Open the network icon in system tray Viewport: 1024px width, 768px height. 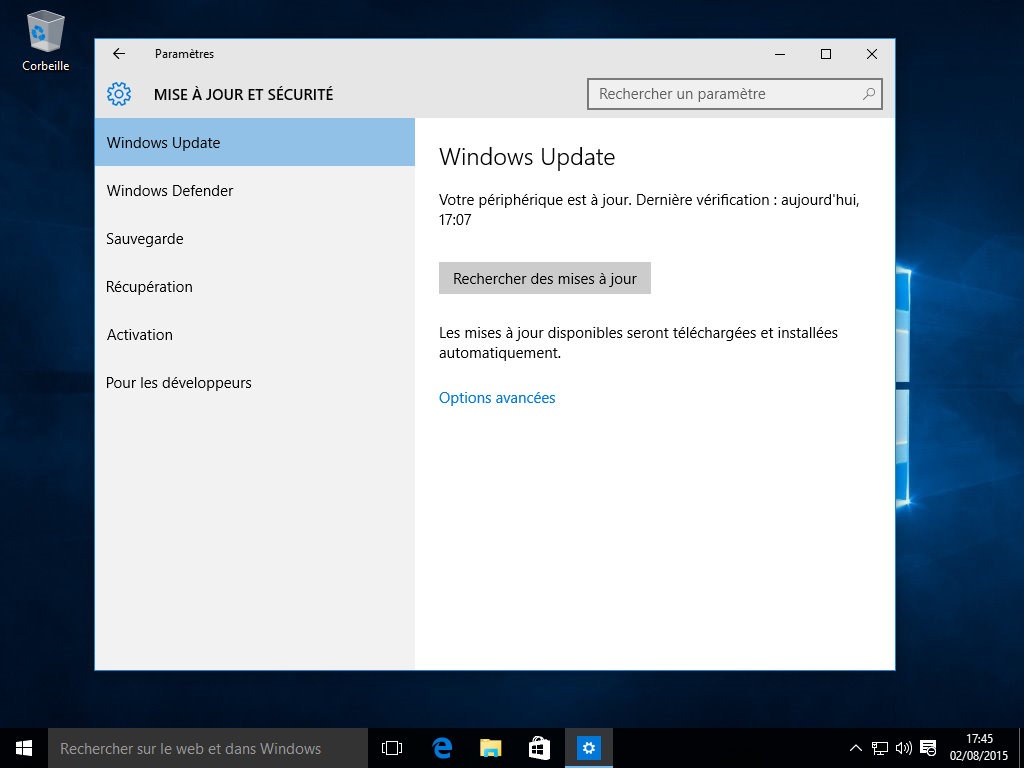coord(880,748)
